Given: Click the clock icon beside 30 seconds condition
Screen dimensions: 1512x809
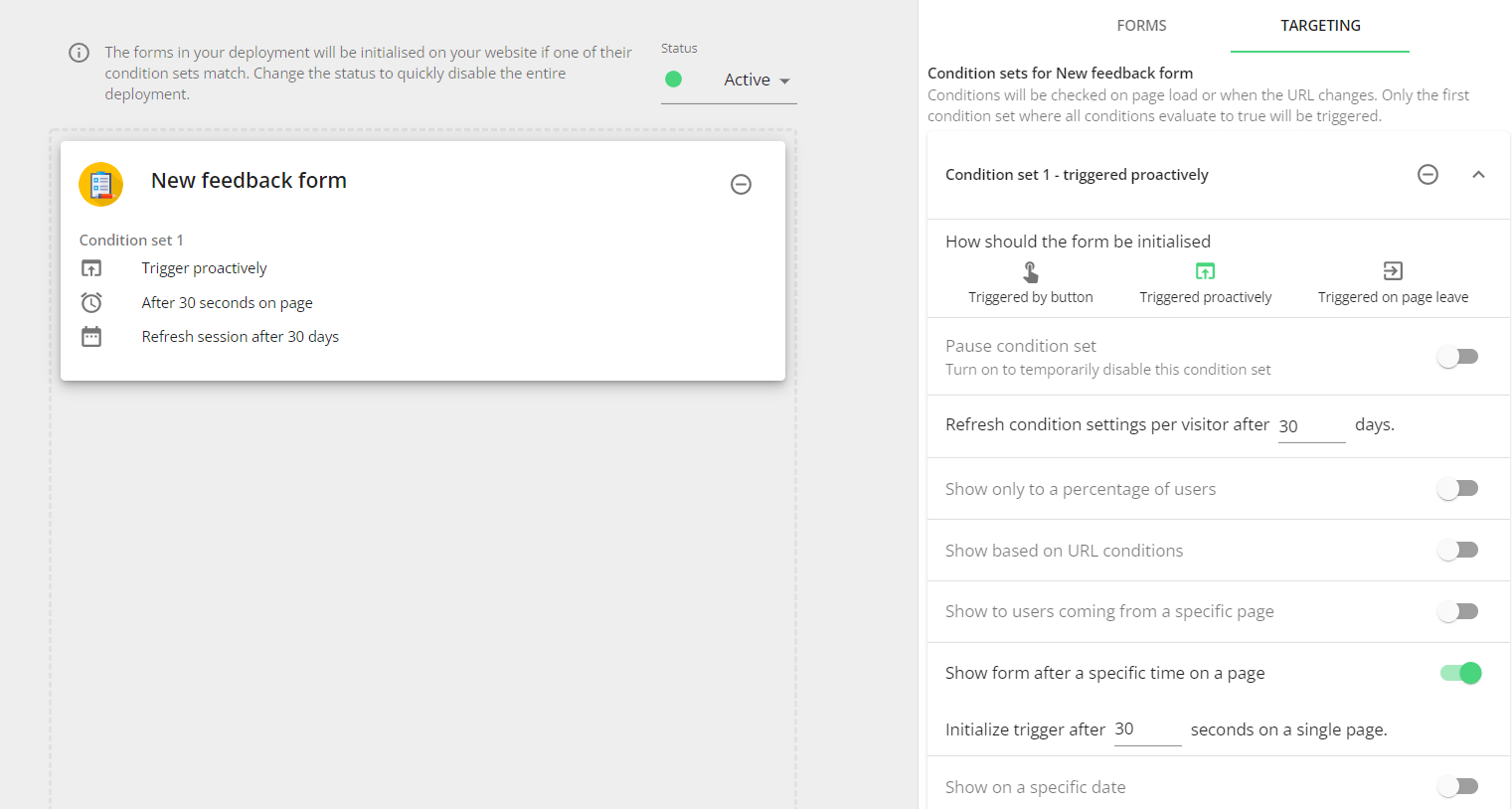Looking at the screenshot, I should tap(93, 302).
